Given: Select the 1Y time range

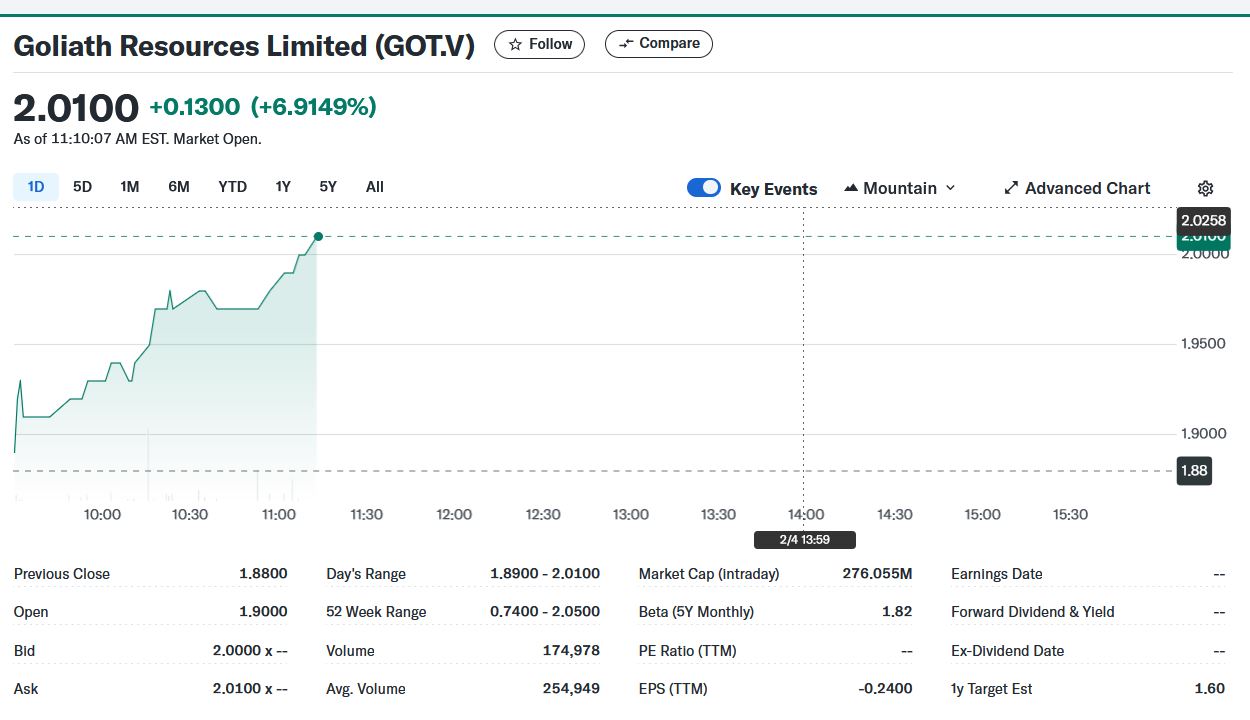Looking at the screenshot, I should pyautogui.click(x=283, y=187).
